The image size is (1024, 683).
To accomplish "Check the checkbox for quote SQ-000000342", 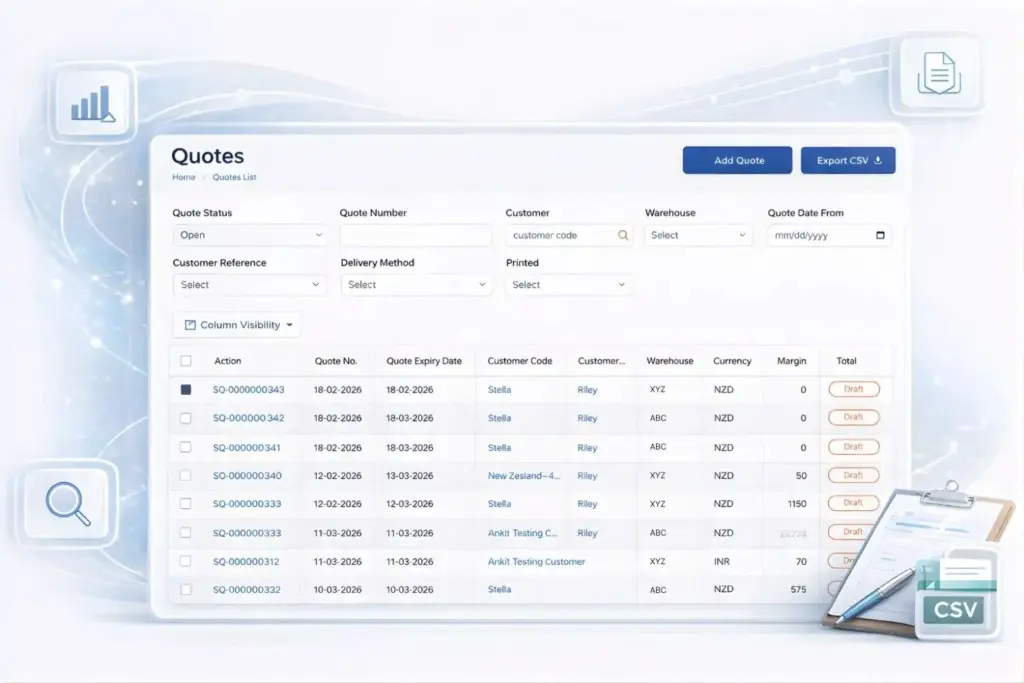I will pos(185,418).
